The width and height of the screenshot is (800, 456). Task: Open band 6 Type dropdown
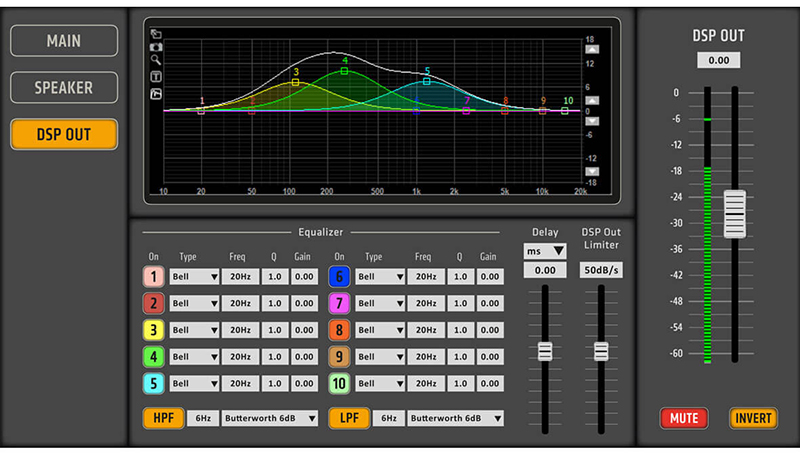[x=380, y=276]
